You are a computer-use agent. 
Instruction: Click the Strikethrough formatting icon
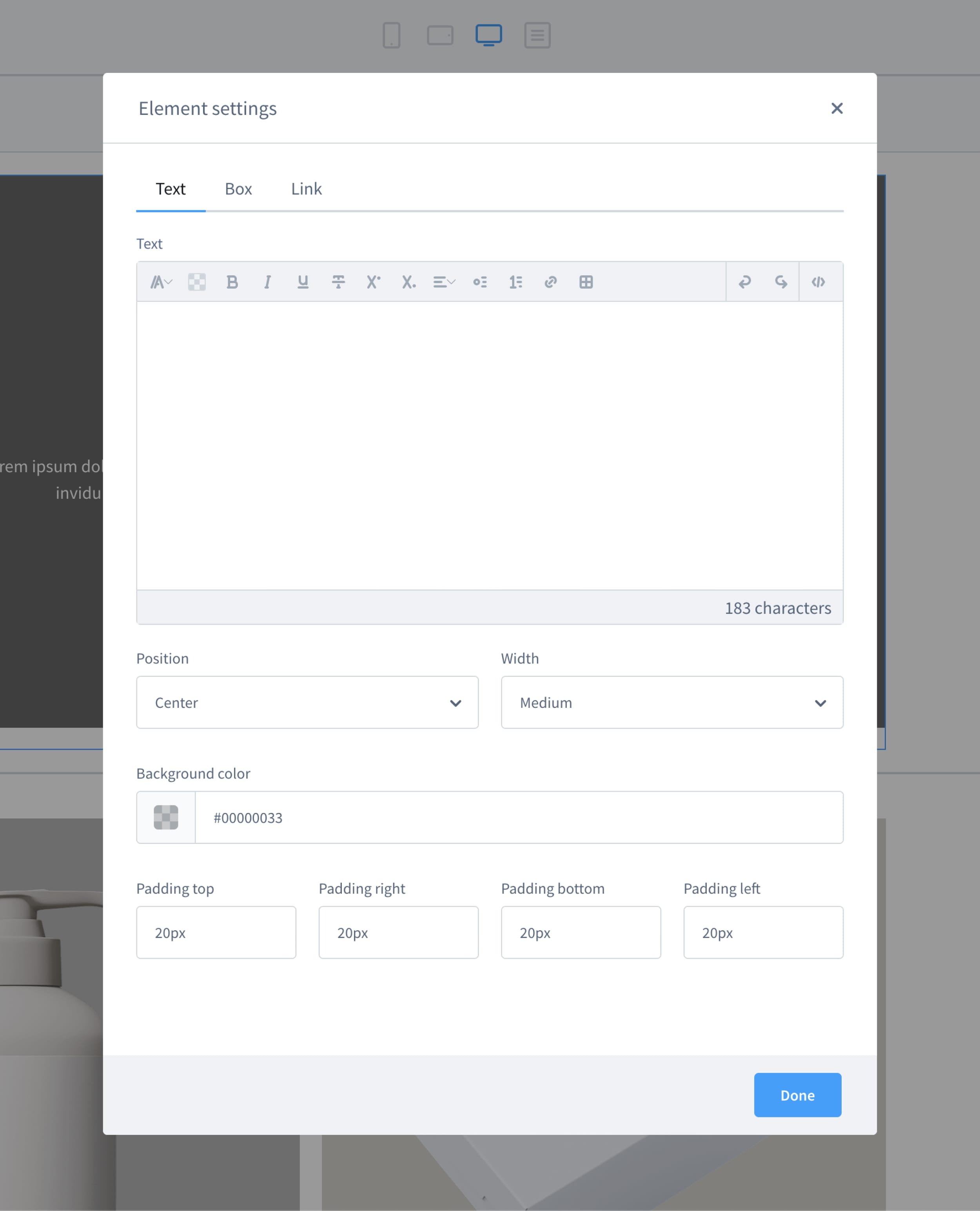point(338,282)
